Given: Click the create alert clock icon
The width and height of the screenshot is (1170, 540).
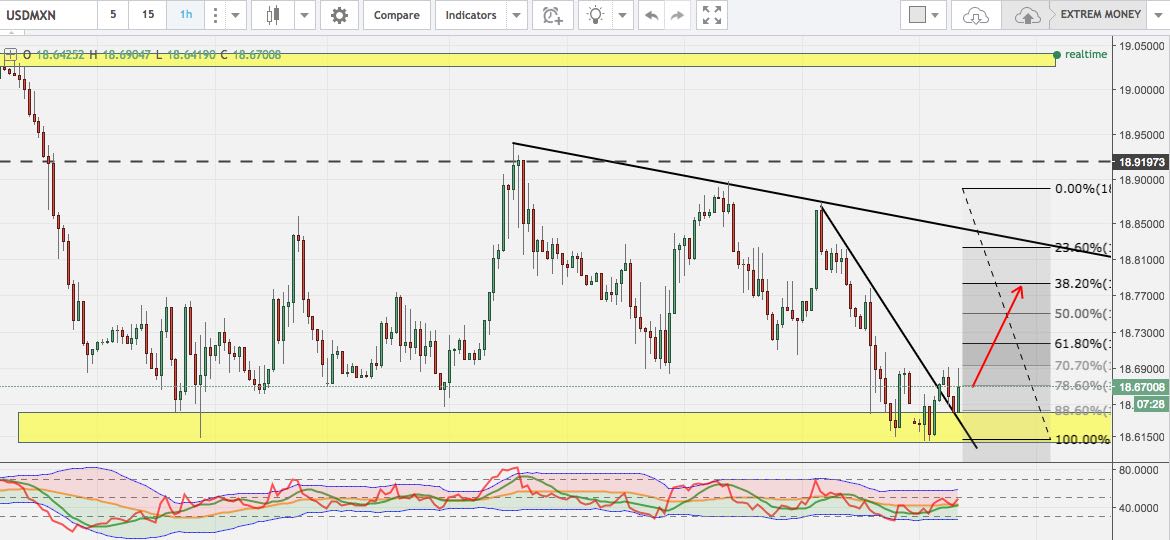Looking at the screenshot, I should point(551,15).
